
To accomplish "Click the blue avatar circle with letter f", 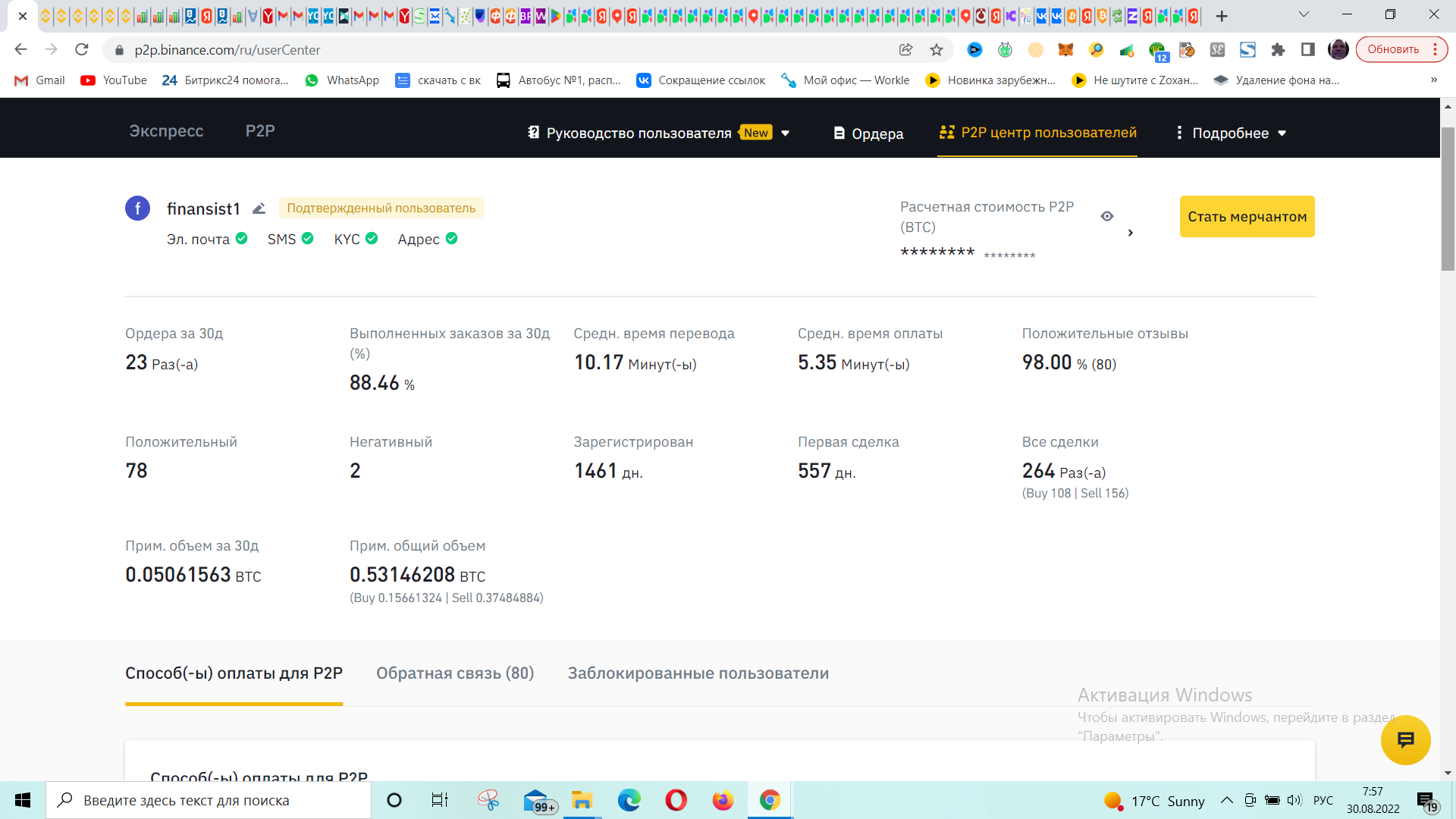I will coord(137,209).
